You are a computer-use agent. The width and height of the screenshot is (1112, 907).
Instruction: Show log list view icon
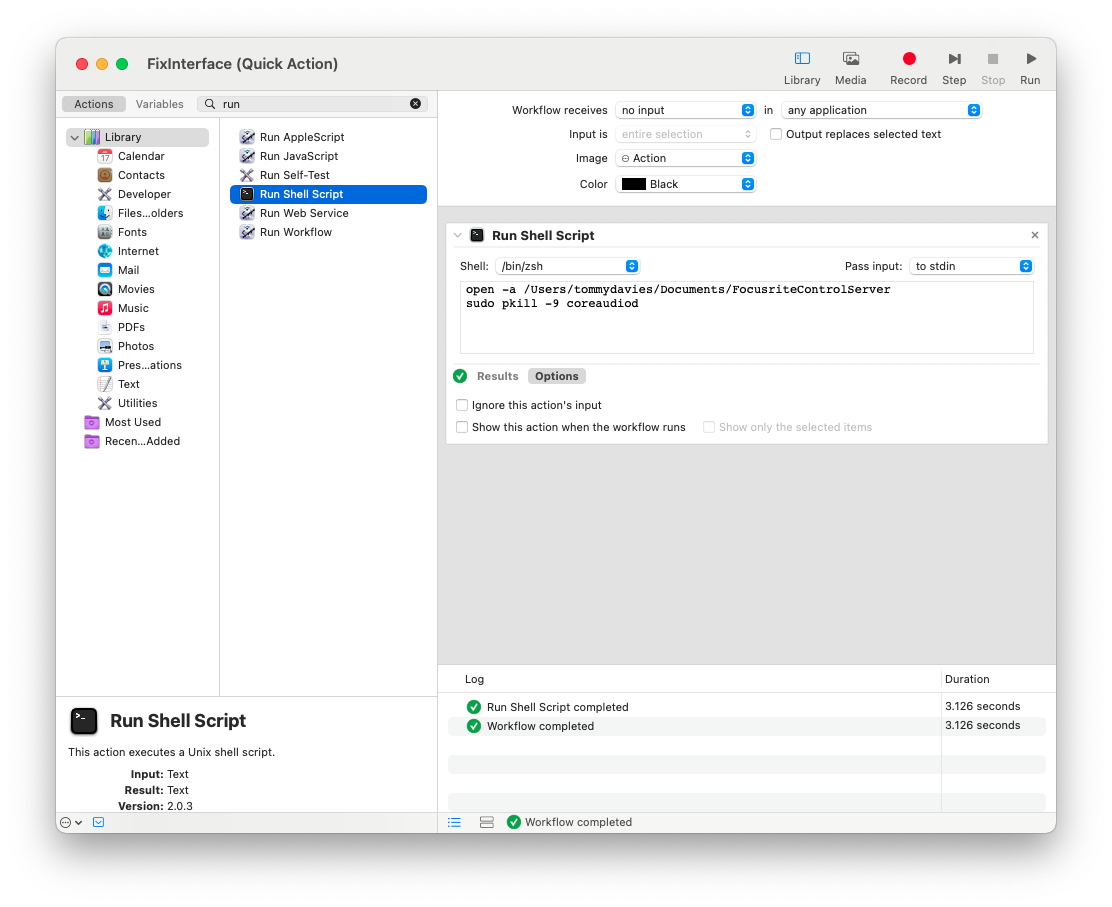point(455,823)
